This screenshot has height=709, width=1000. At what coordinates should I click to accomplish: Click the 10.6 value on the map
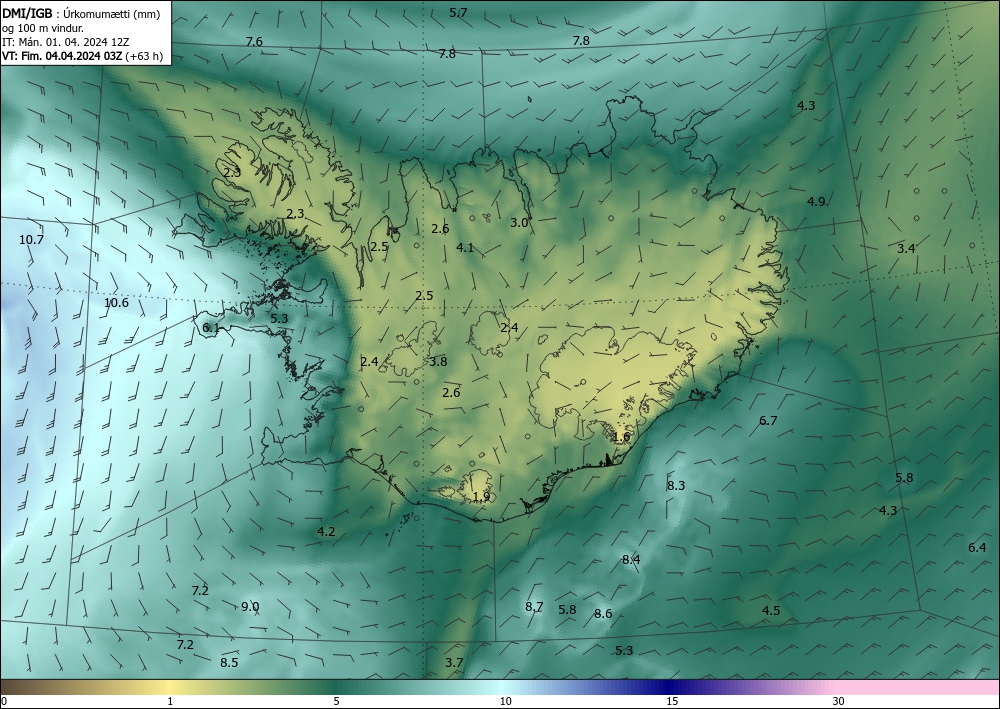pos(116,303)
